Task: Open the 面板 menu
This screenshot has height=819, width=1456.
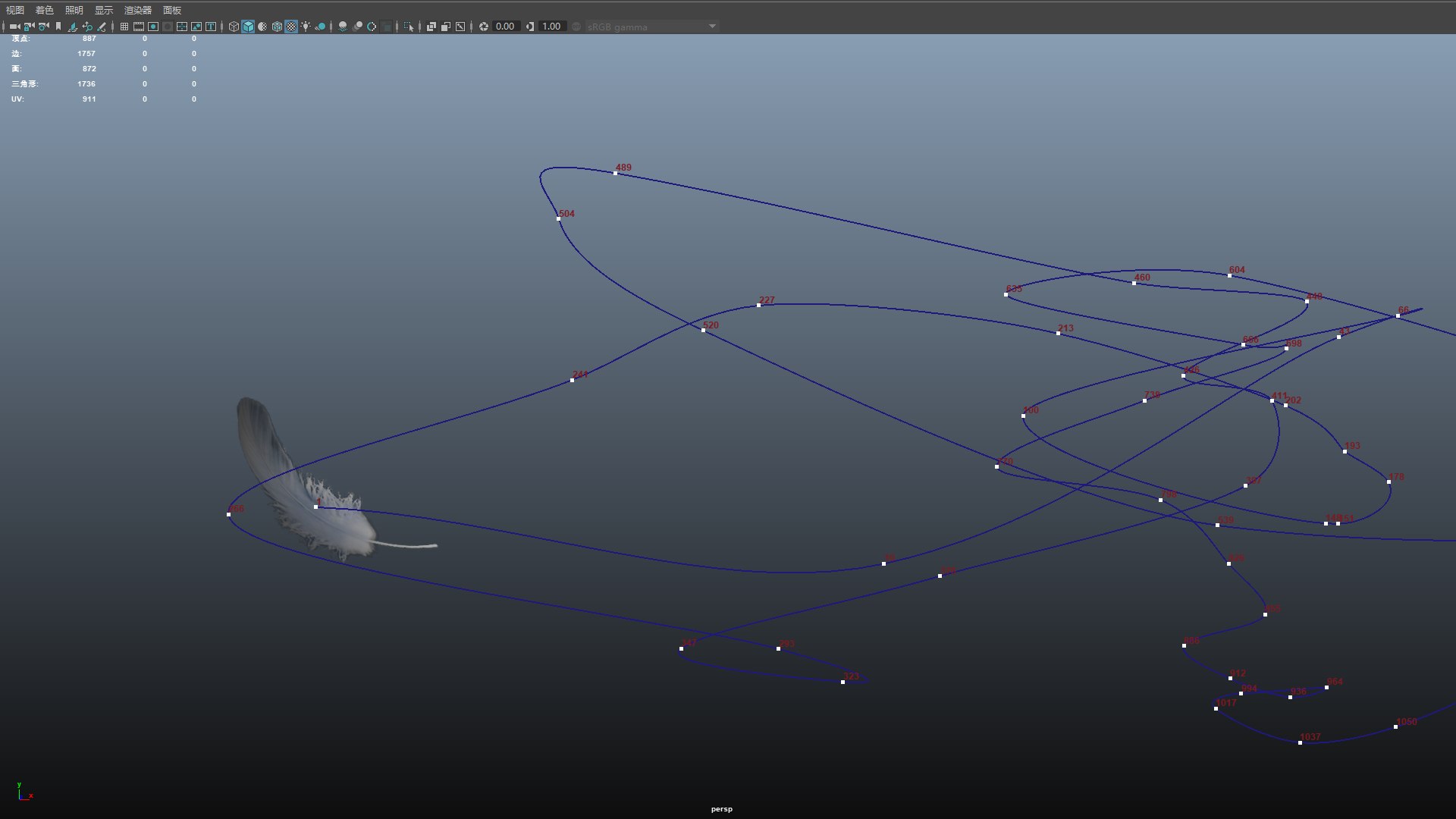Action: point(172,10)
